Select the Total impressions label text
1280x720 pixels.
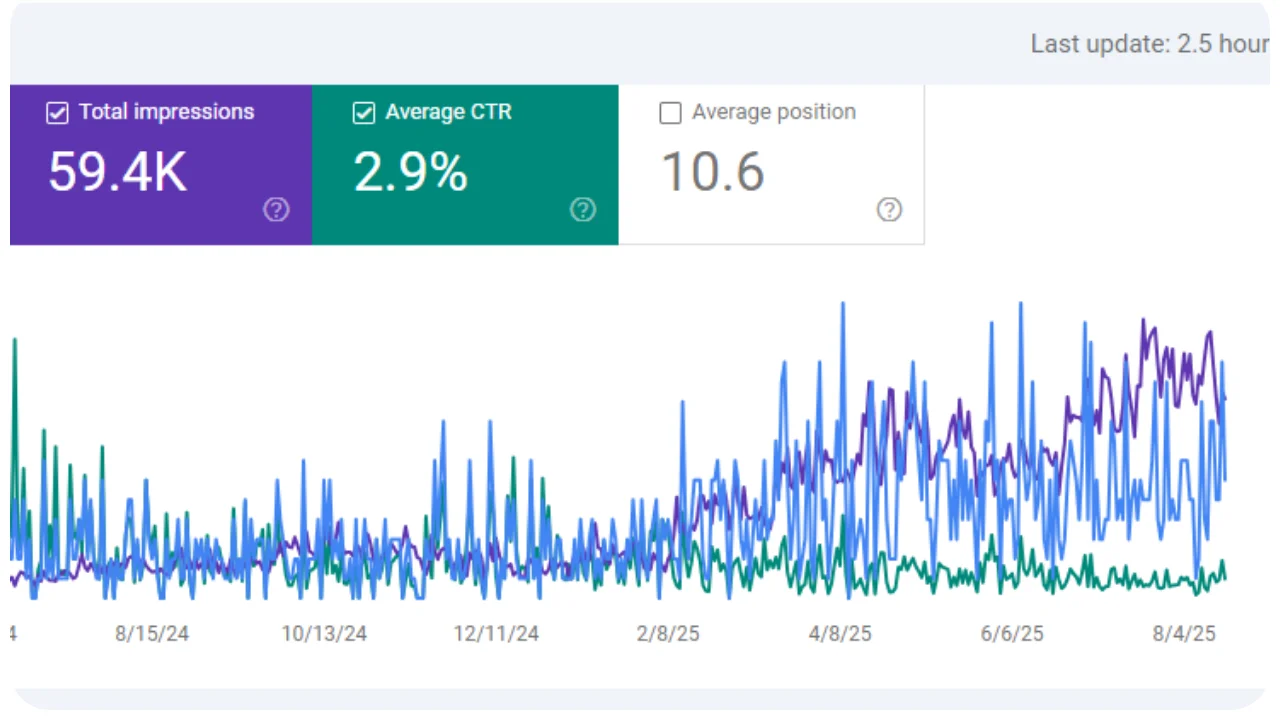tap(166, 112)
